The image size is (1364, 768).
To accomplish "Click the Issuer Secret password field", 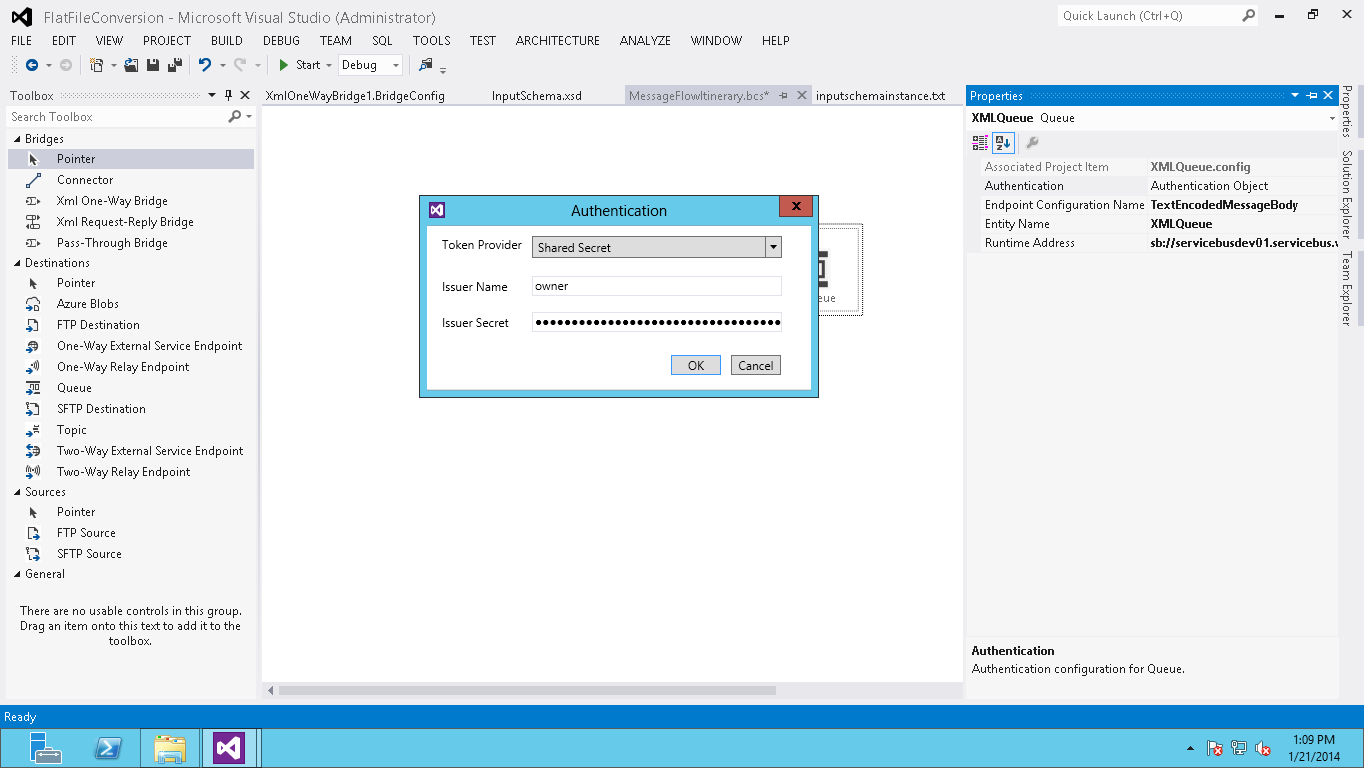I will click(657, 322).
